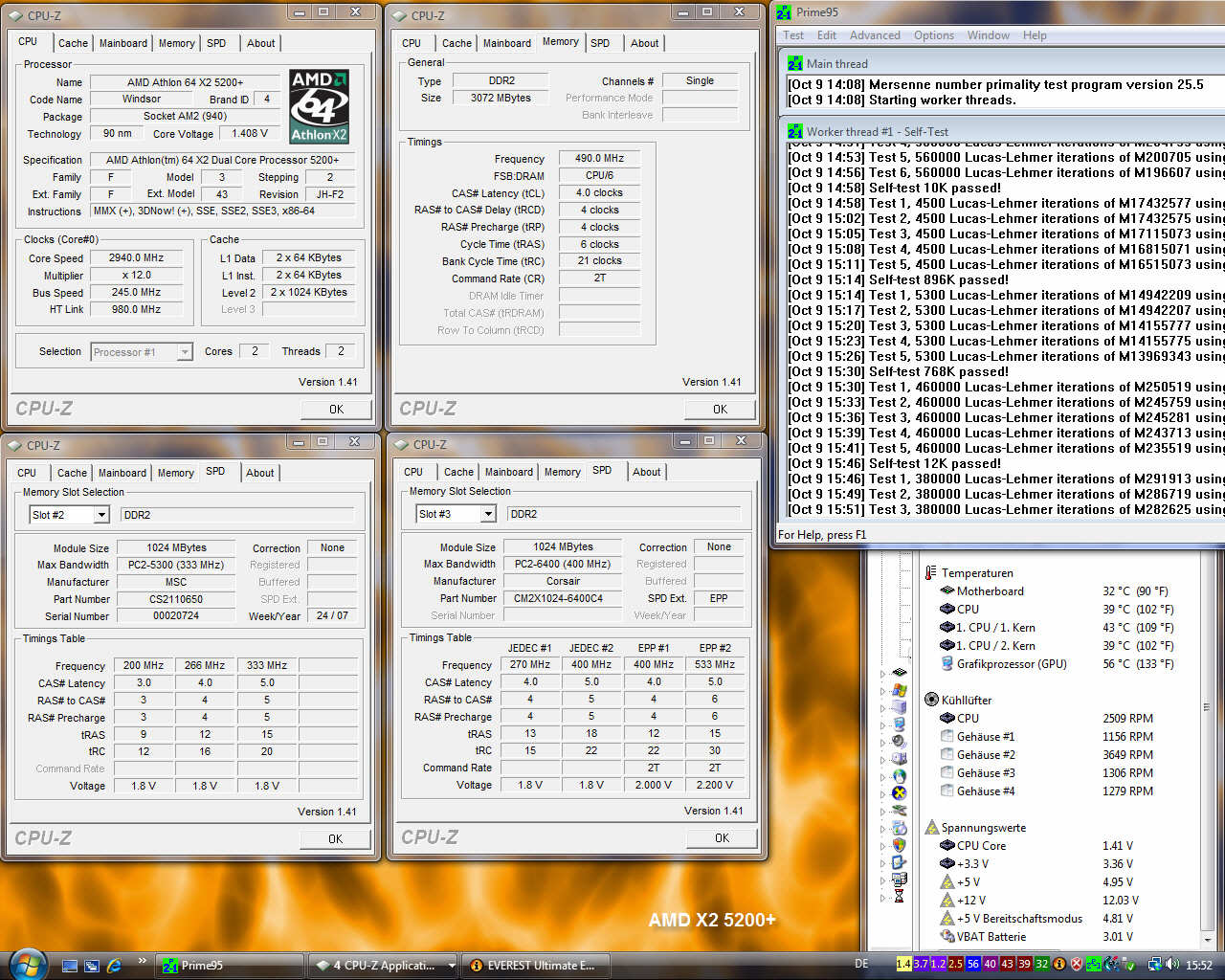
Task: Click the Grafikprozessor (GPU) row icon
Action: click(x=947, y=663)
